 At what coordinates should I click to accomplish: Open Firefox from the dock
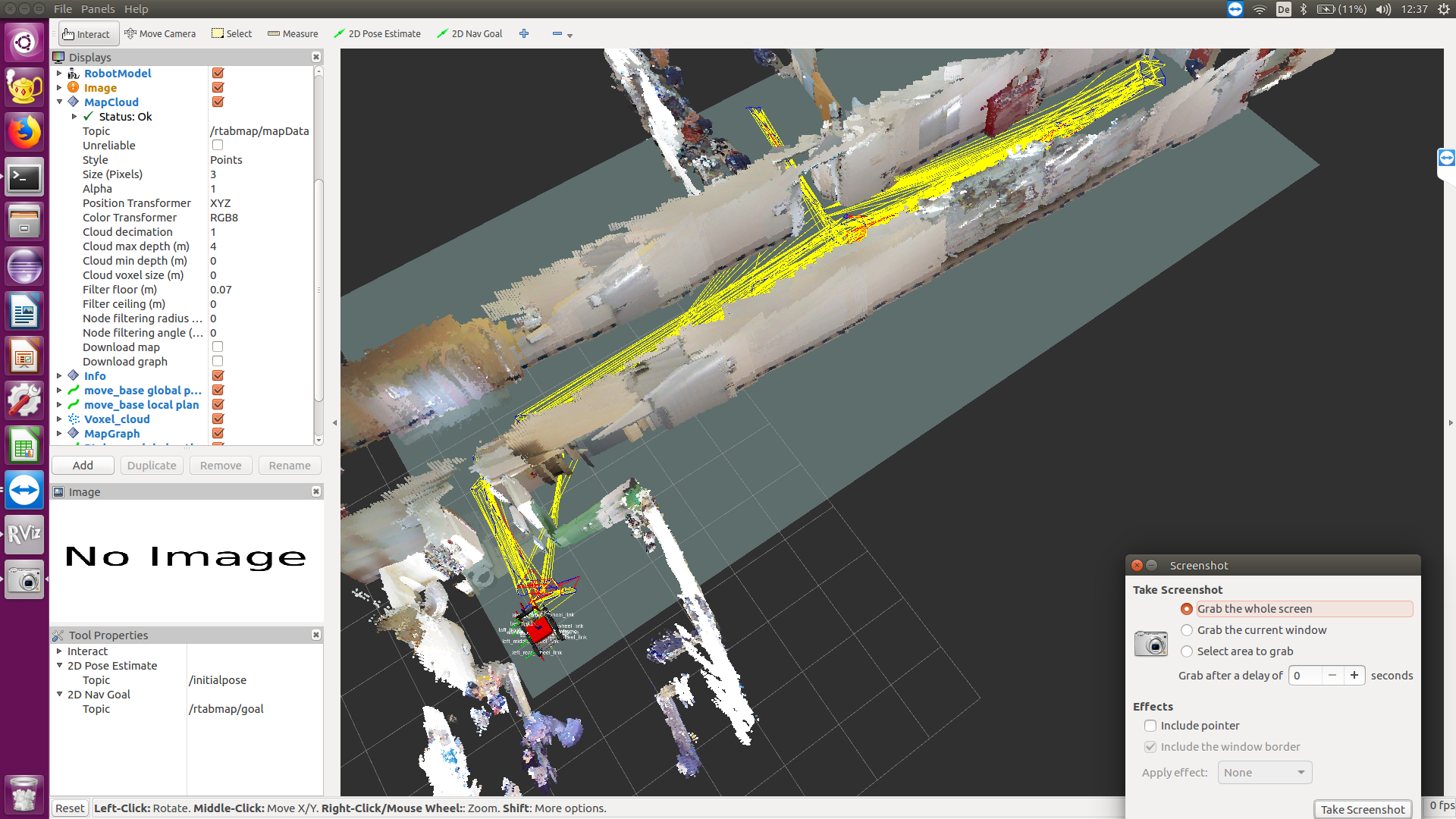pyautogui.click(x=24, y=133)
